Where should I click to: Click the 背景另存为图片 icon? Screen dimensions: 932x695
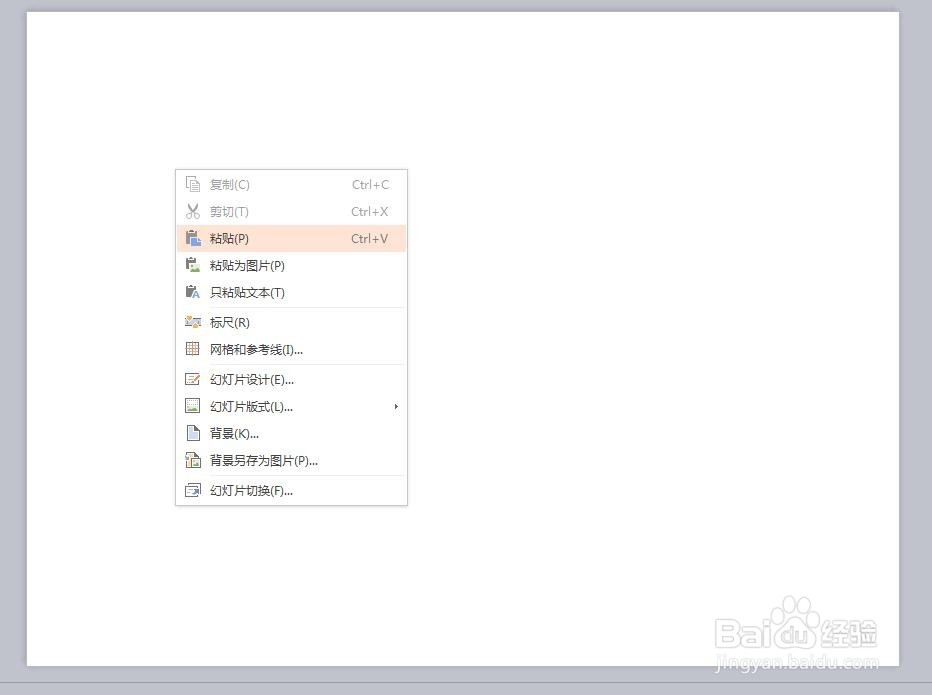point(193,460)
